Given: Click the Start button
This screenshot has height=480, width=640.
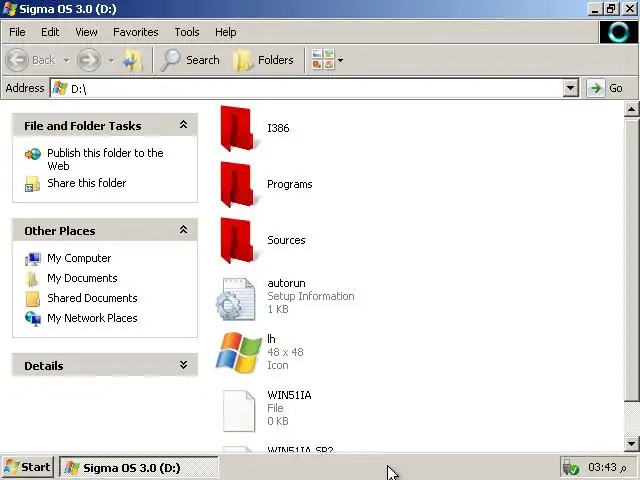Looking at the screenshot, I should click(x=27, y=467).
